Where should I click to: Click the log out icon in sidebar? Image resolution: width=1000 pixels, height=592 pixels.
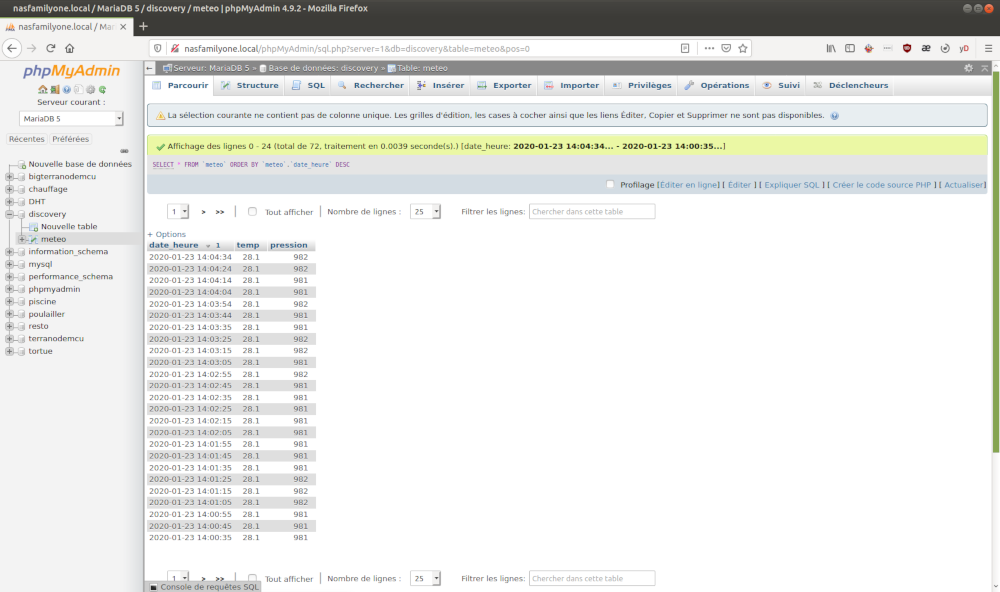(55, 90)
